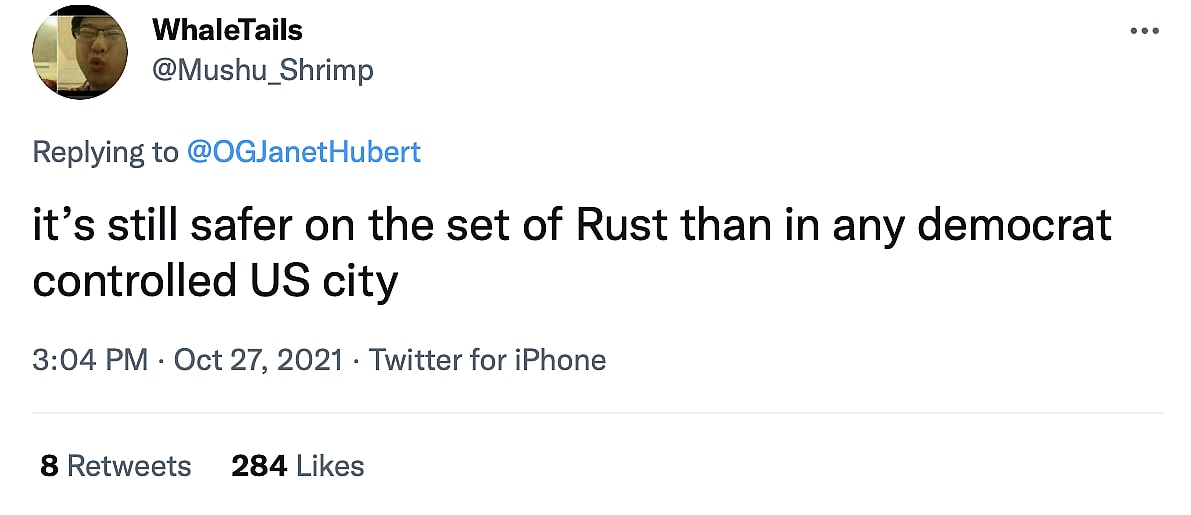This screenshot has width=1191, height=515.
Task: Click the like count number 284
Action: click(x=259, y=466)
